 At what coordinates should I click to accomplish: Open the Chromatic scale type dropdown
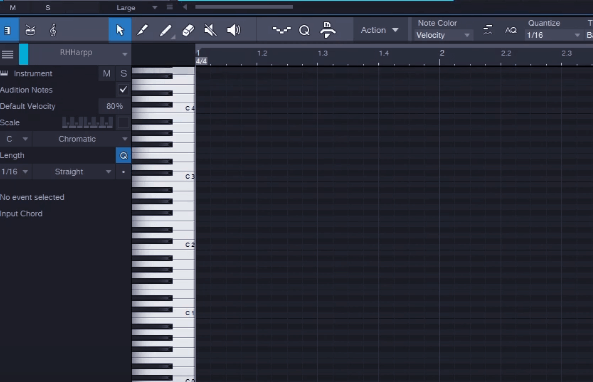81,139
